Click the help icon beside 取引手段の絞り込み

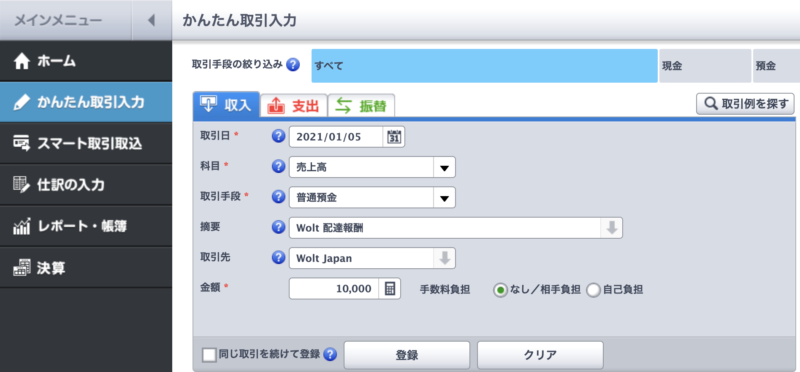pos(293,65)
